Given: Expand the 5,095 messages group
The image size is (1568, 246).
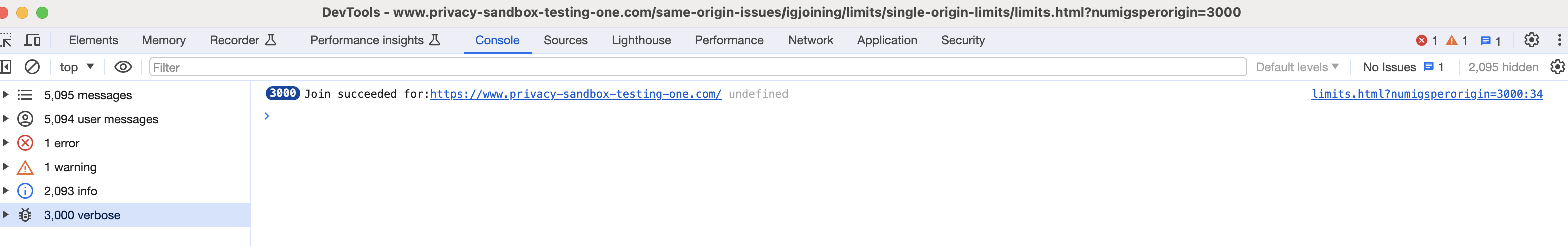Looking at the screenshot, I should tap(6, 95).
